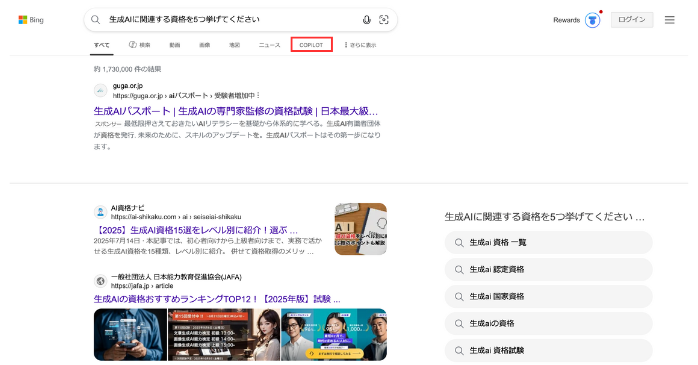Open the hamburger settings menu
Viewport: 698px width, 365px height.
[670, 20]
